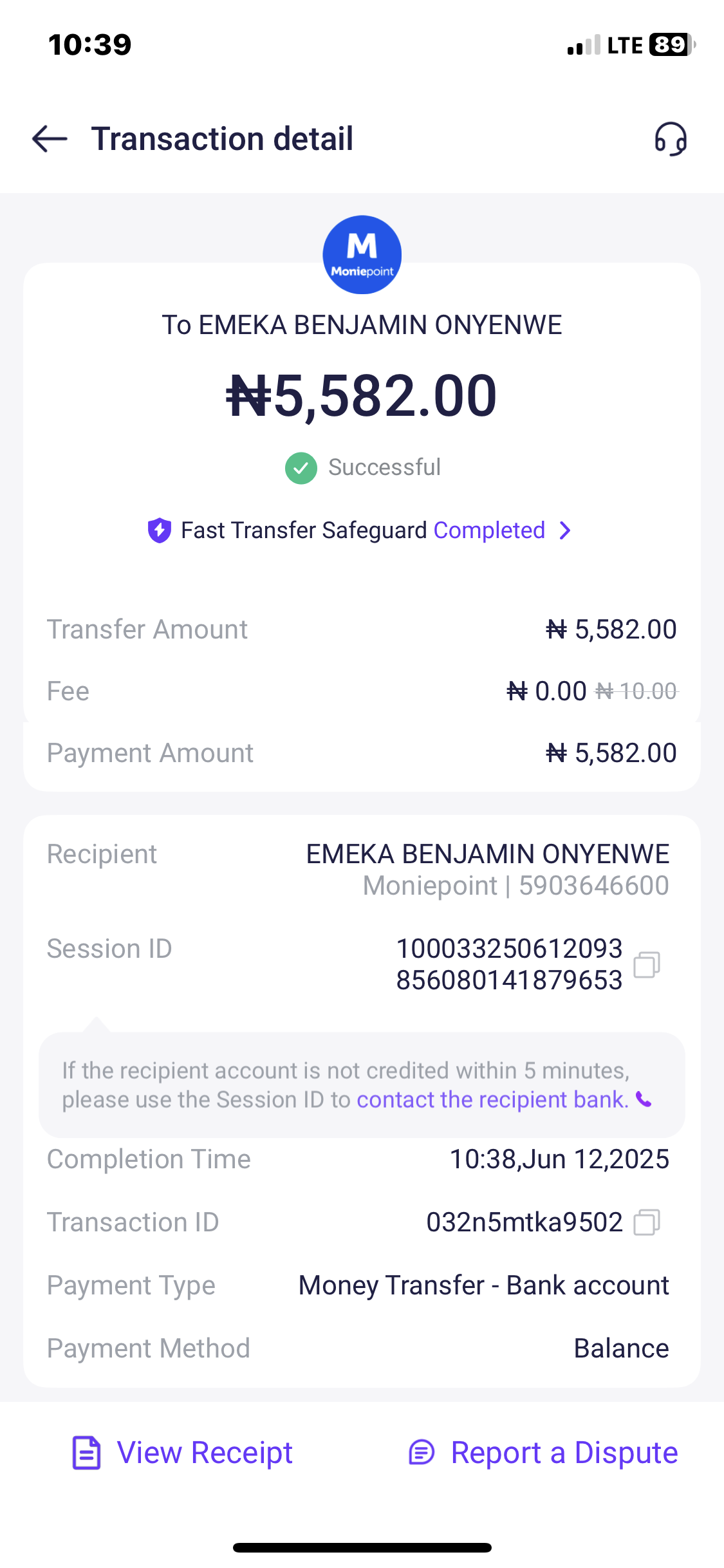Tap the Fast Transfer Safeguard shield icon

click(160, 530)
